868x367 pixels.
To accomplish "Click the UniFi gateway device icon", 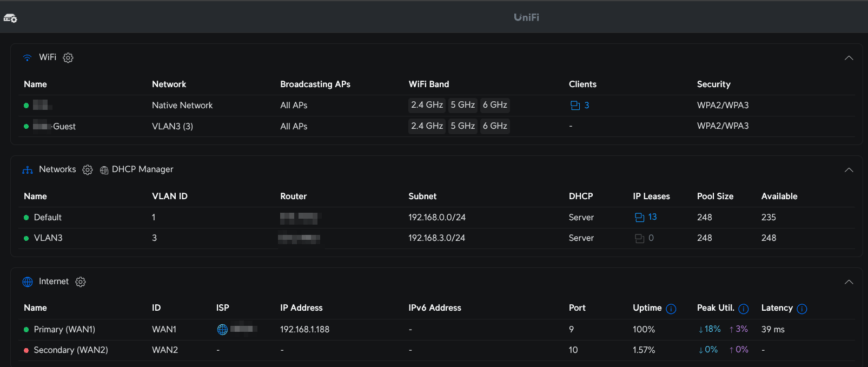I will (x=10, y=18).
